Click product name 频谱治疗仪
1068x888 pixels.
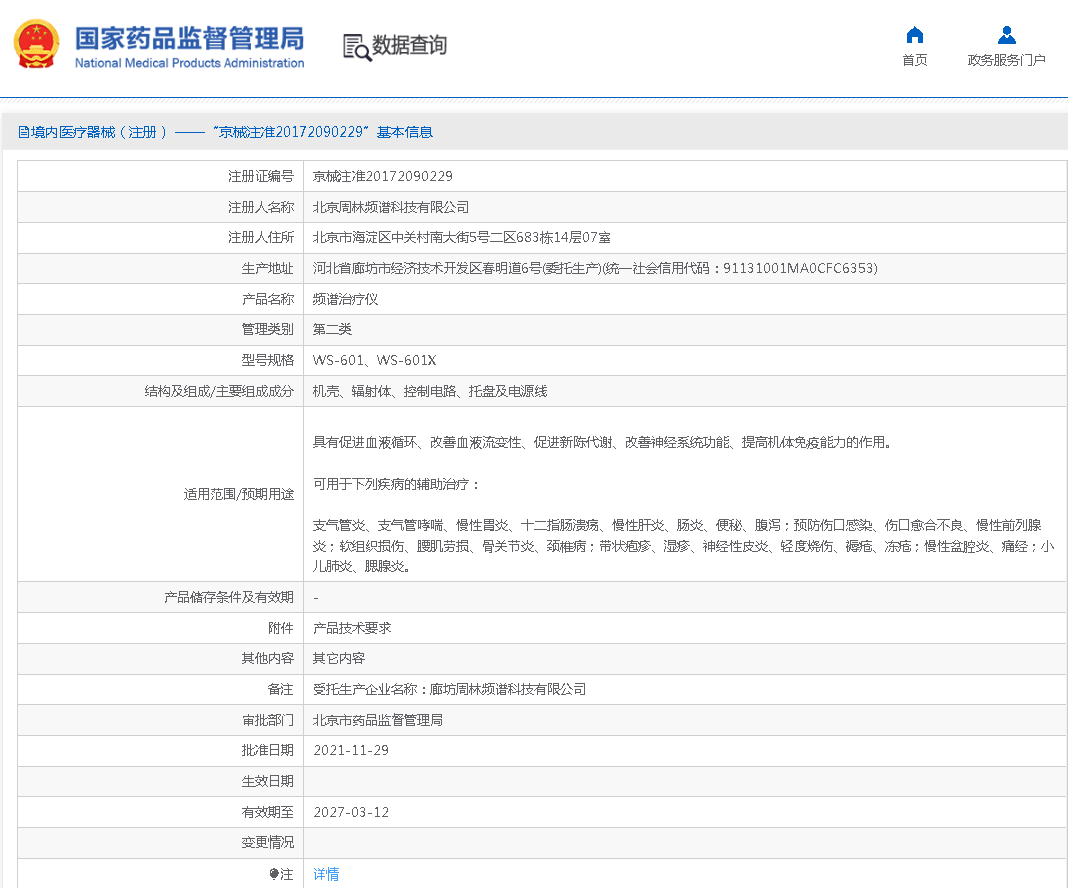345,299
